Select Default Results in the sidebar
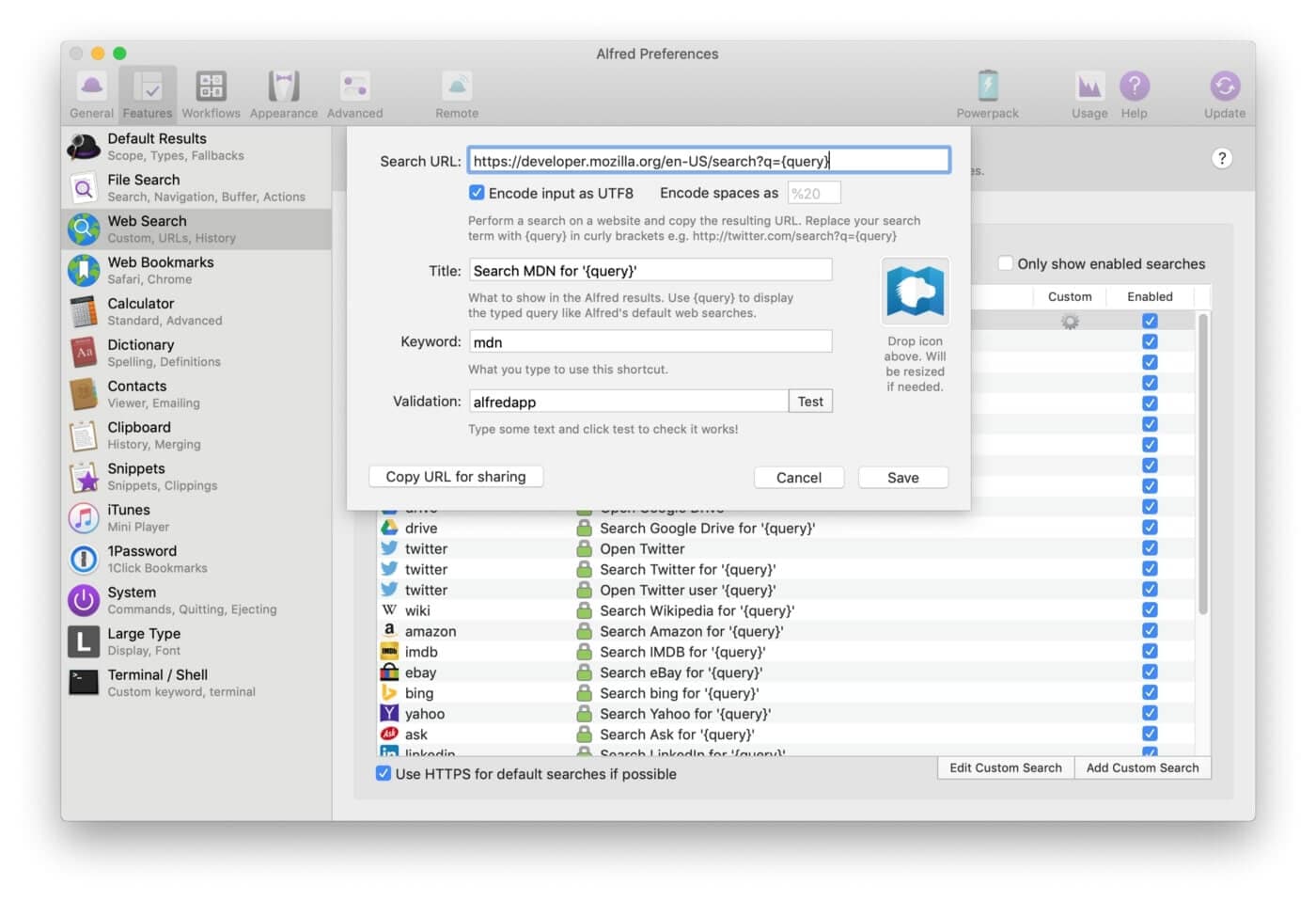 tap(196, 147)
